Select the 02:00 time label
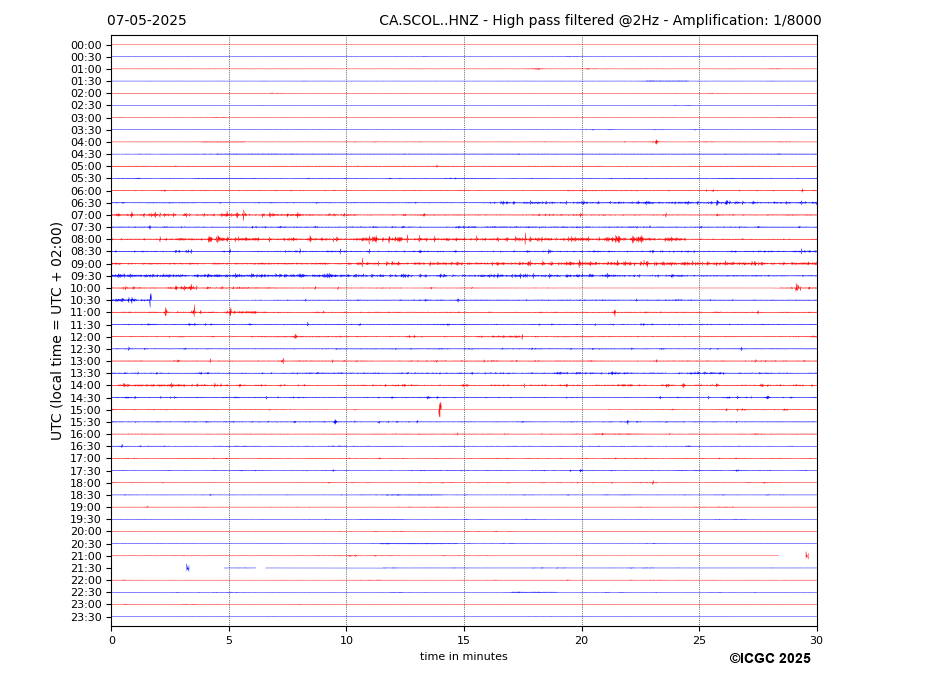This screenshot has height=696, width=927. [86, 93]
